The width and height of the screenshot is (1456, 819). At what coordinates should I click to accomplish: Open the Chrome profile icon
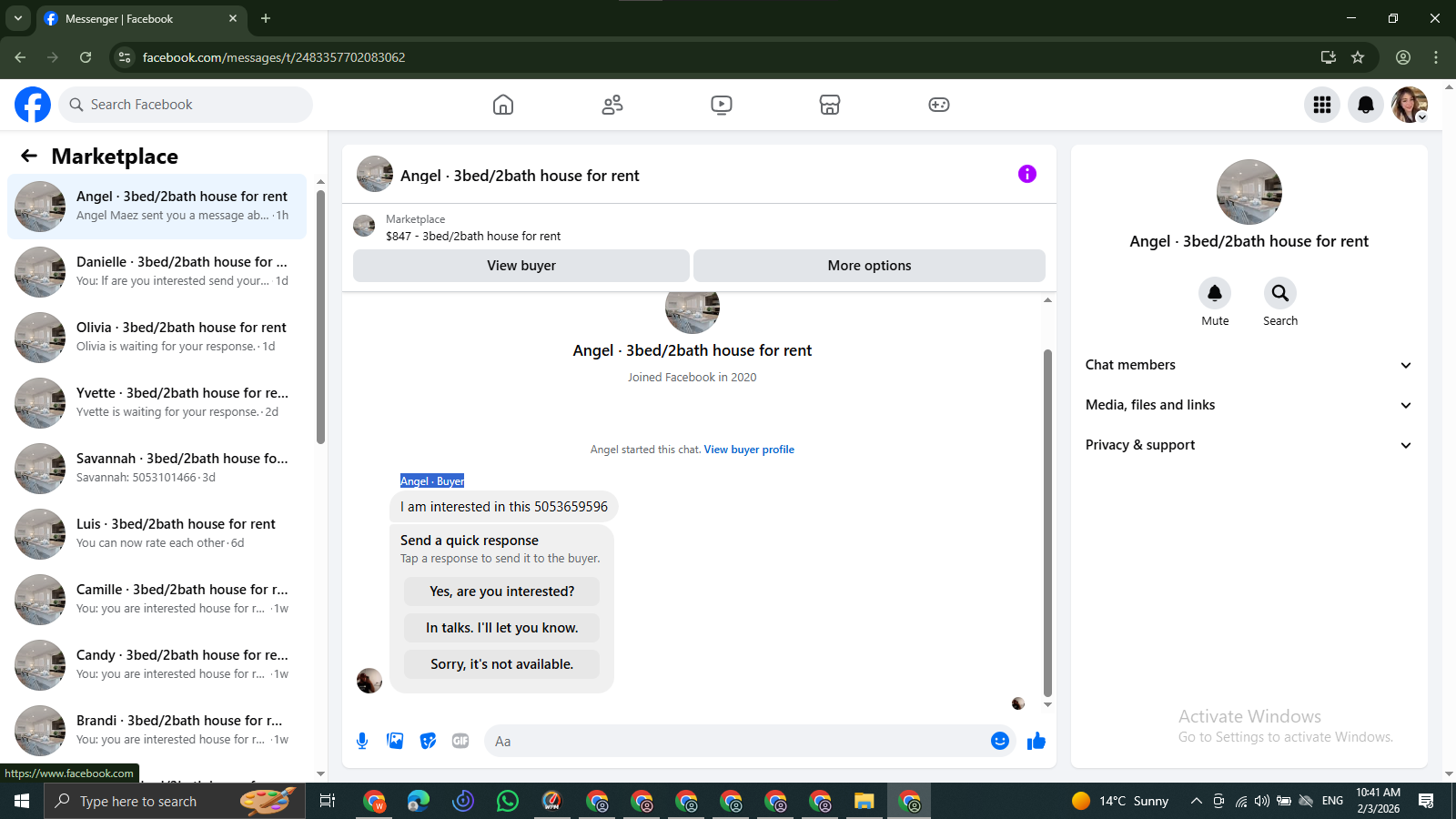point(1403,57)
